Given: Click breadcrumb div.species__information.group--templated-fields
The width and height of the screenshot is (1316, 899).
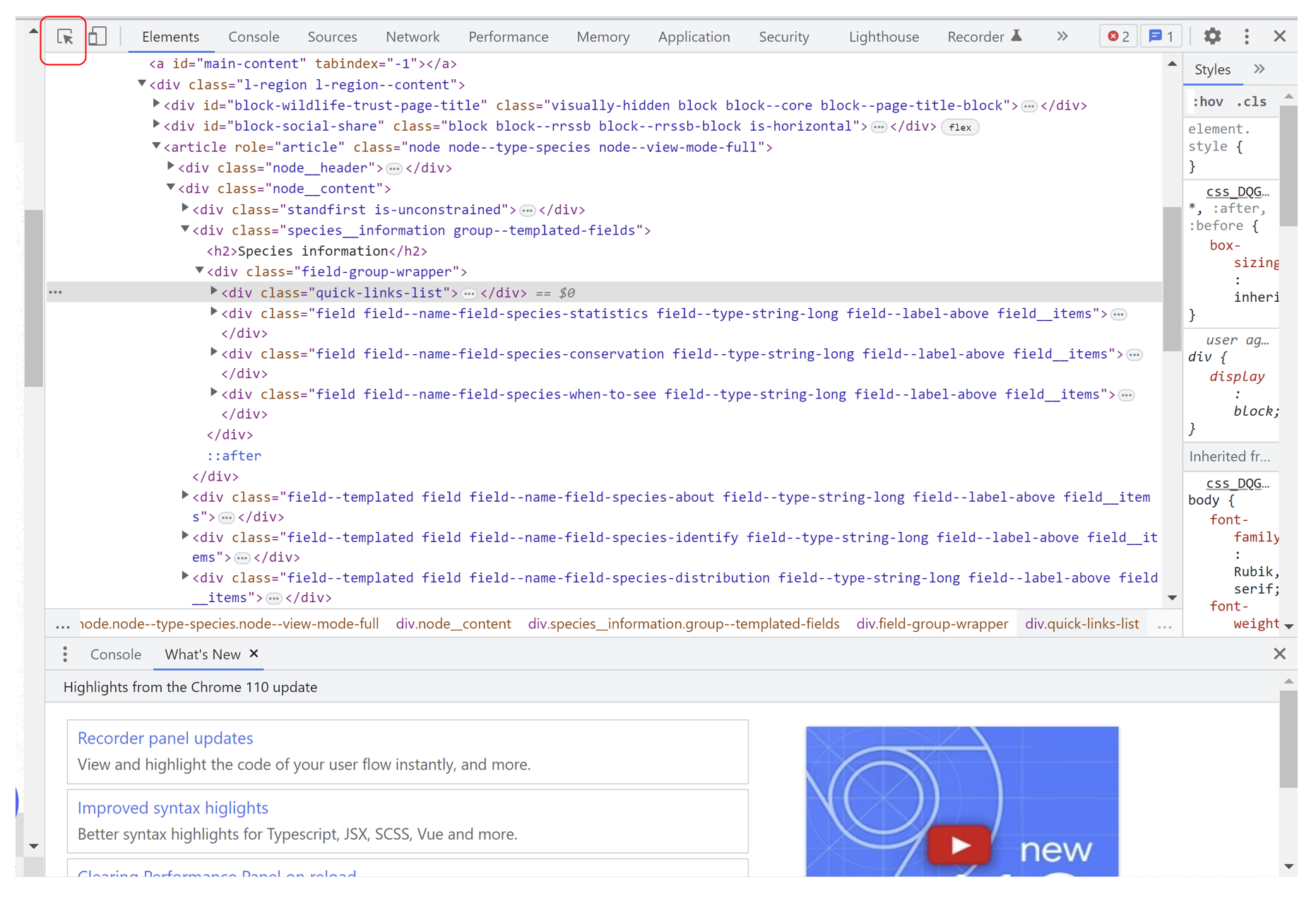Looking at the screenshot, I should pos(683,624).
